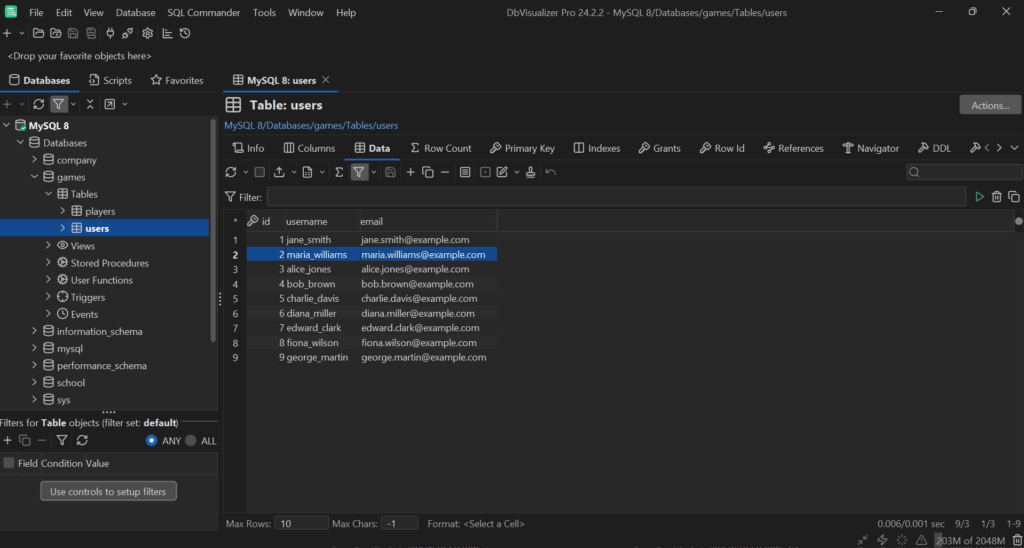Open the Tools menu

tap(264, 12)
